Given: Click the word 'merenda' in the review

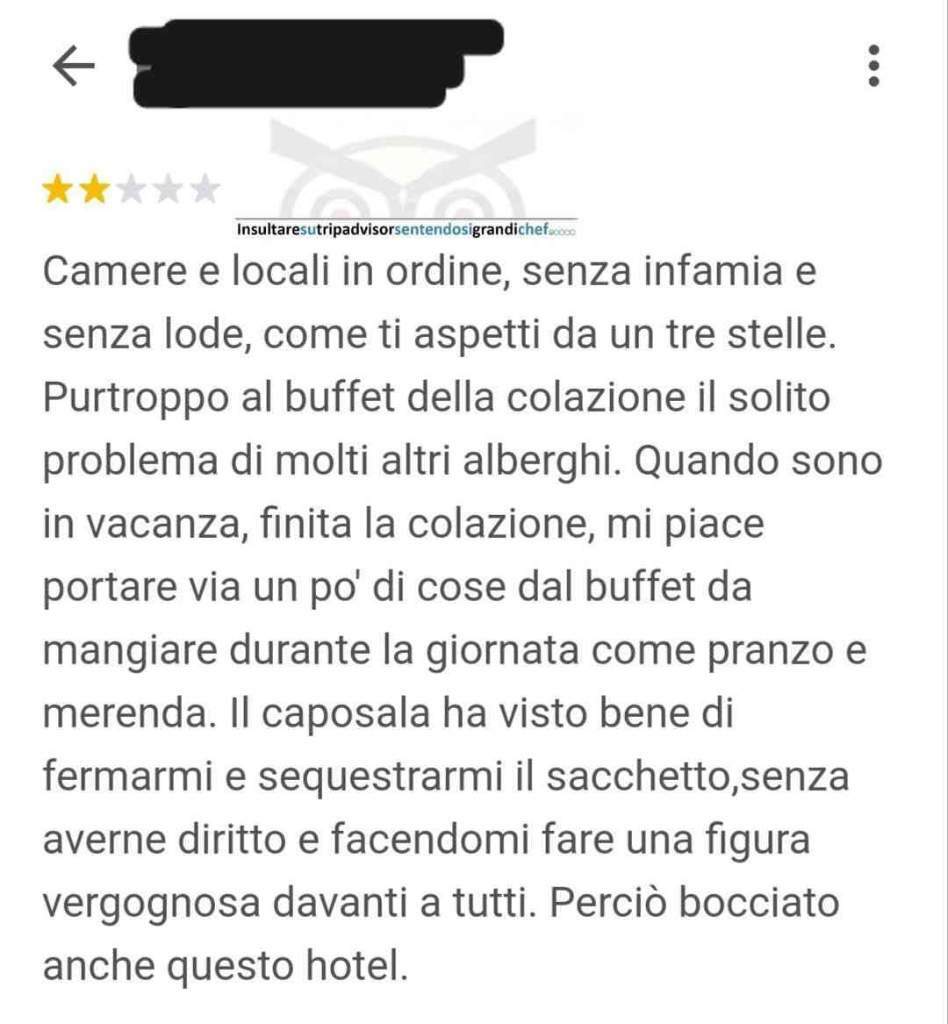Looking at the screenshot, I should coord(129,713).
